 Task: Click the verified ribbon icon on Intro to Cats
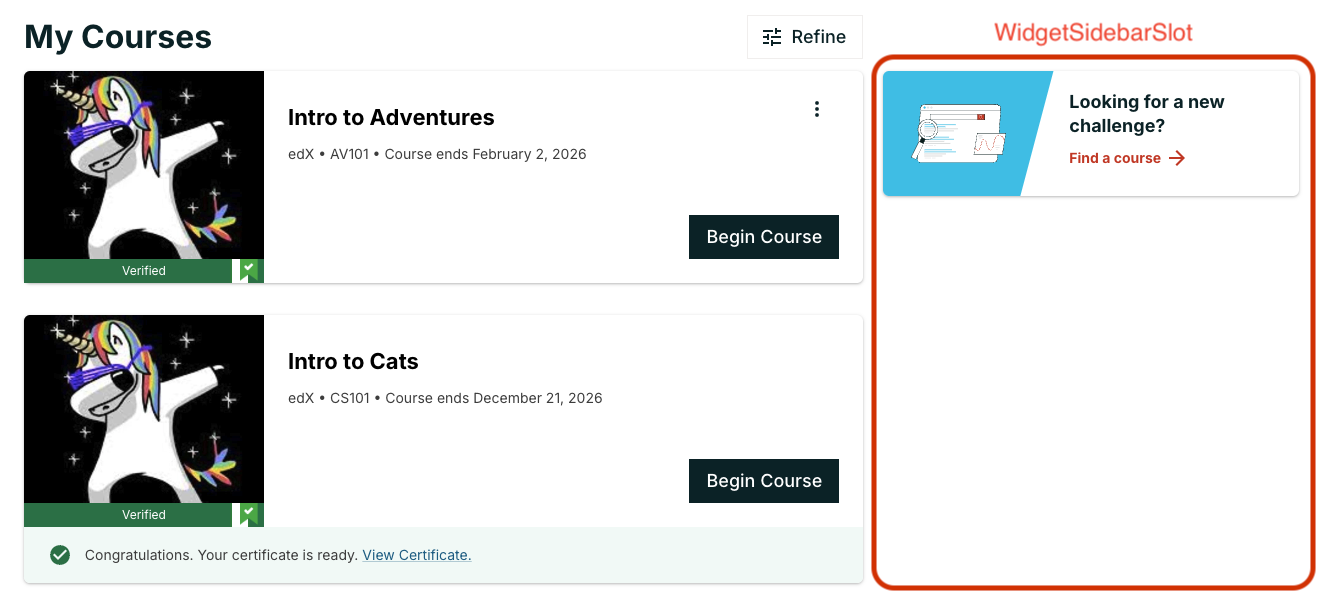249,514
